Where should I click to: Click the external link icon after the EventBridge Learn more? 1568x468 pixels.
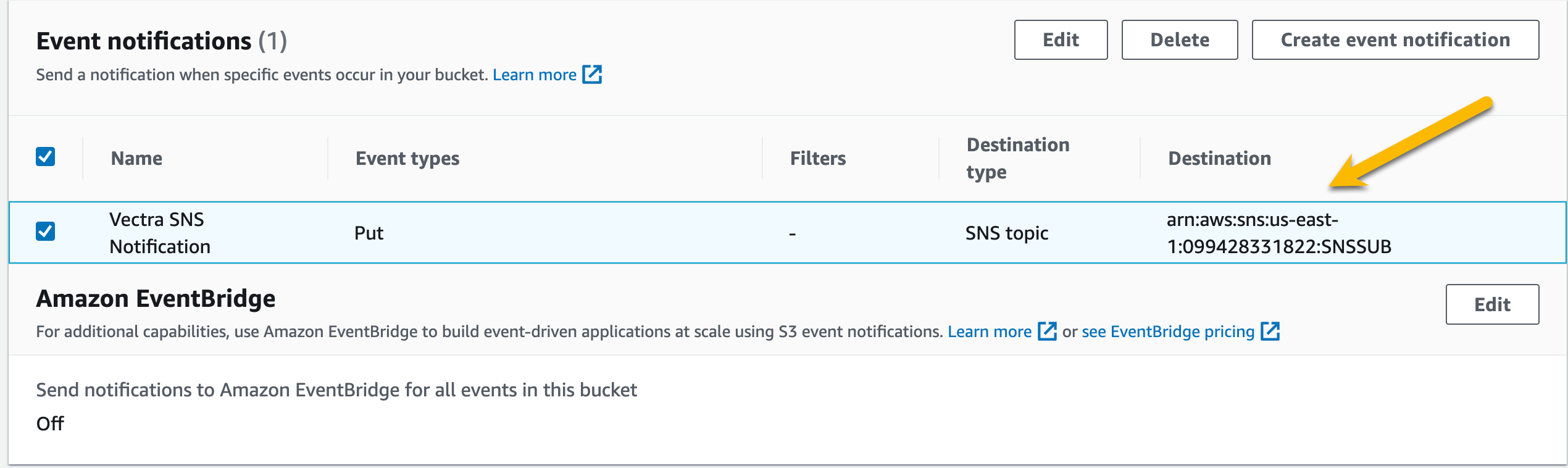(1047, 332)
